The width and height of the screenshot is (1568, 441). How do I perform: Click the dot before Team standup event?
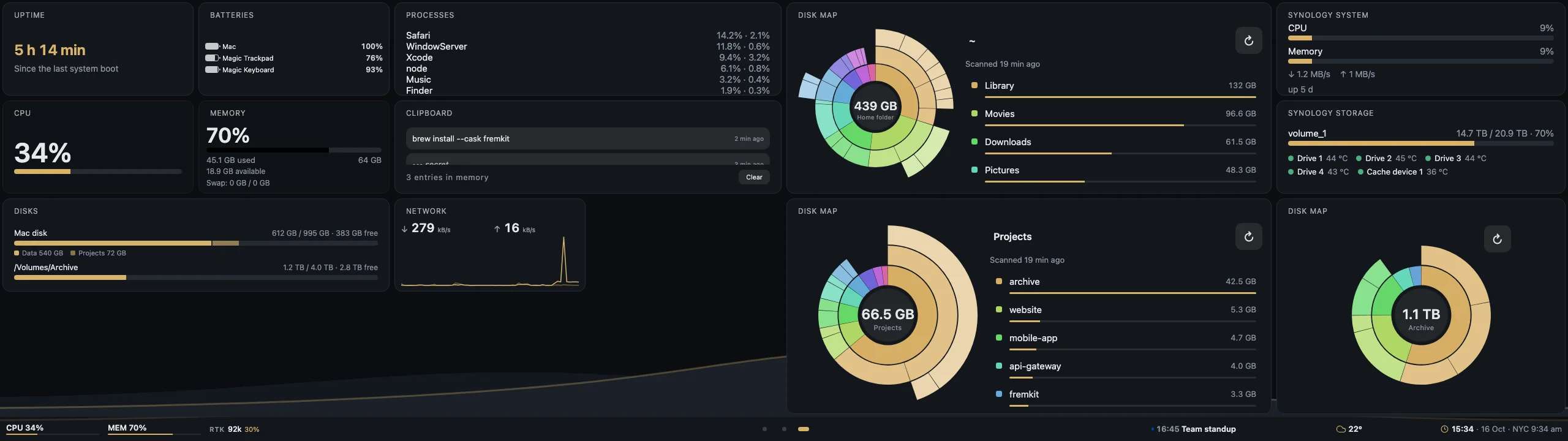click(1152, 429)
